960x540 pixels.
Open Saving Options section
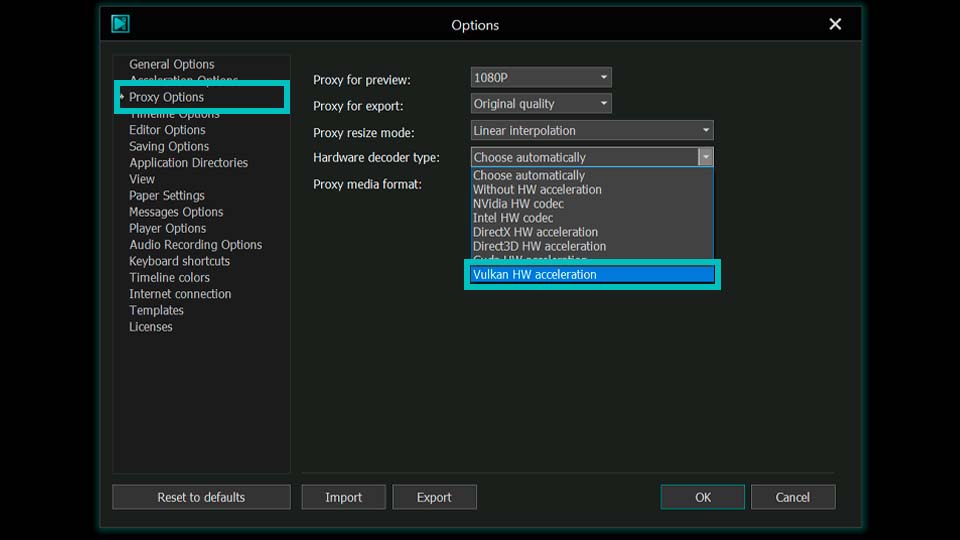click(x=168, y=146)
